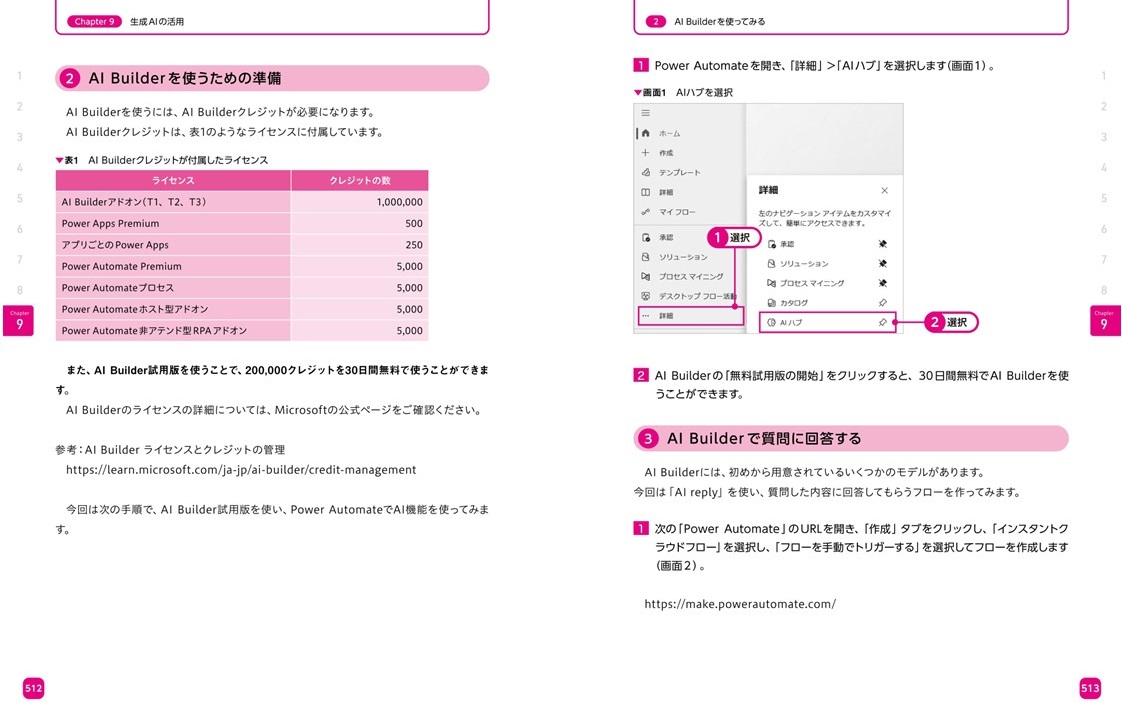Unpin プロセス マイニング in the 詳細 panel
Screen dimensions: 1122x719
click(x=883, y=283)
